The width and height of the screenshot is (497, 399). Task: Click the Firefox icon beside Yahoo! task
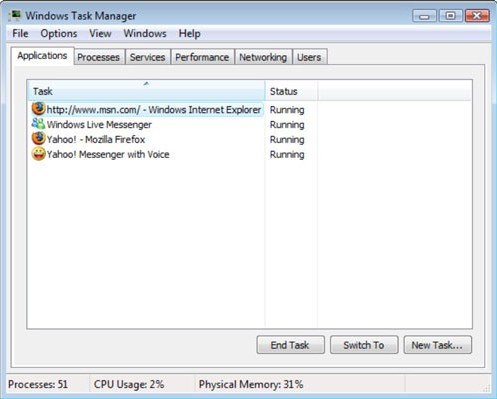click(x=39, y=138)
